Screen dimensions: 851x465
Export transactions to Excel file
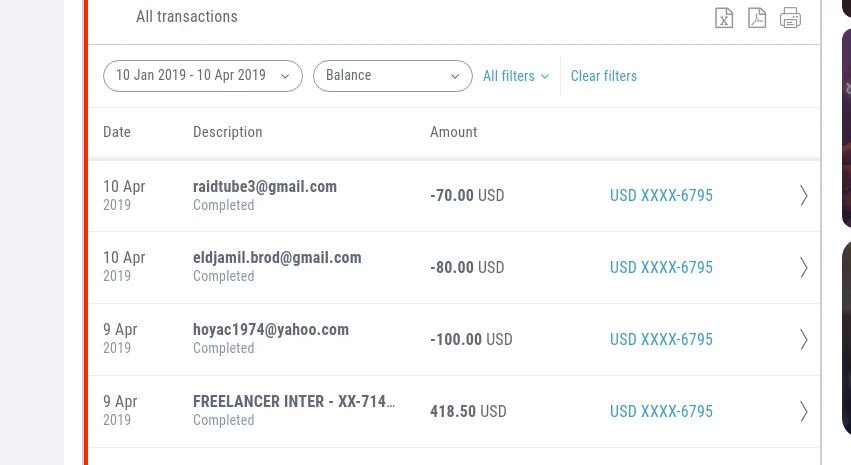tap(724, 18)
